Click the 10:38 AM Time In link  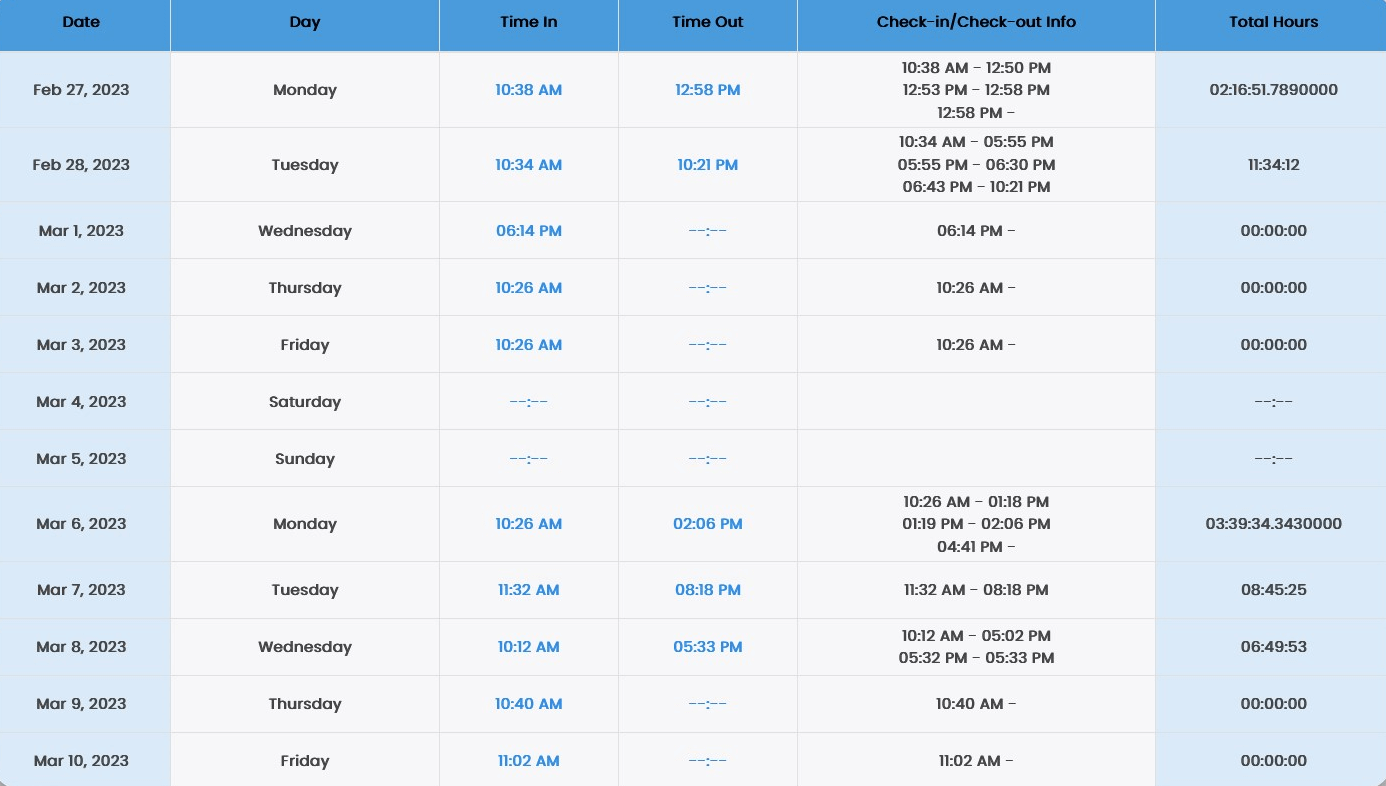pos(529,90)
